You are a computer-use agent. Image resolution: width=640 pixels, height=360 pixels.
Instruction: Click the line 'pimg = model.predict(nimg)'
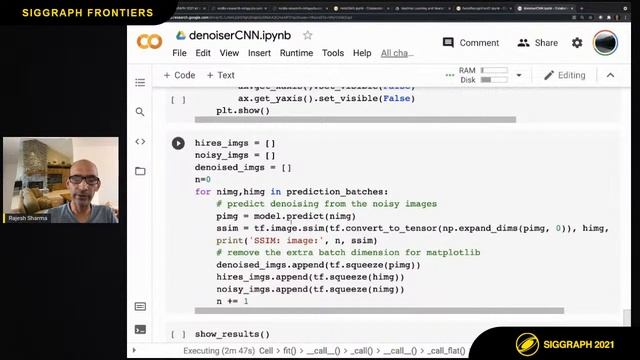(x=286, y=216)
